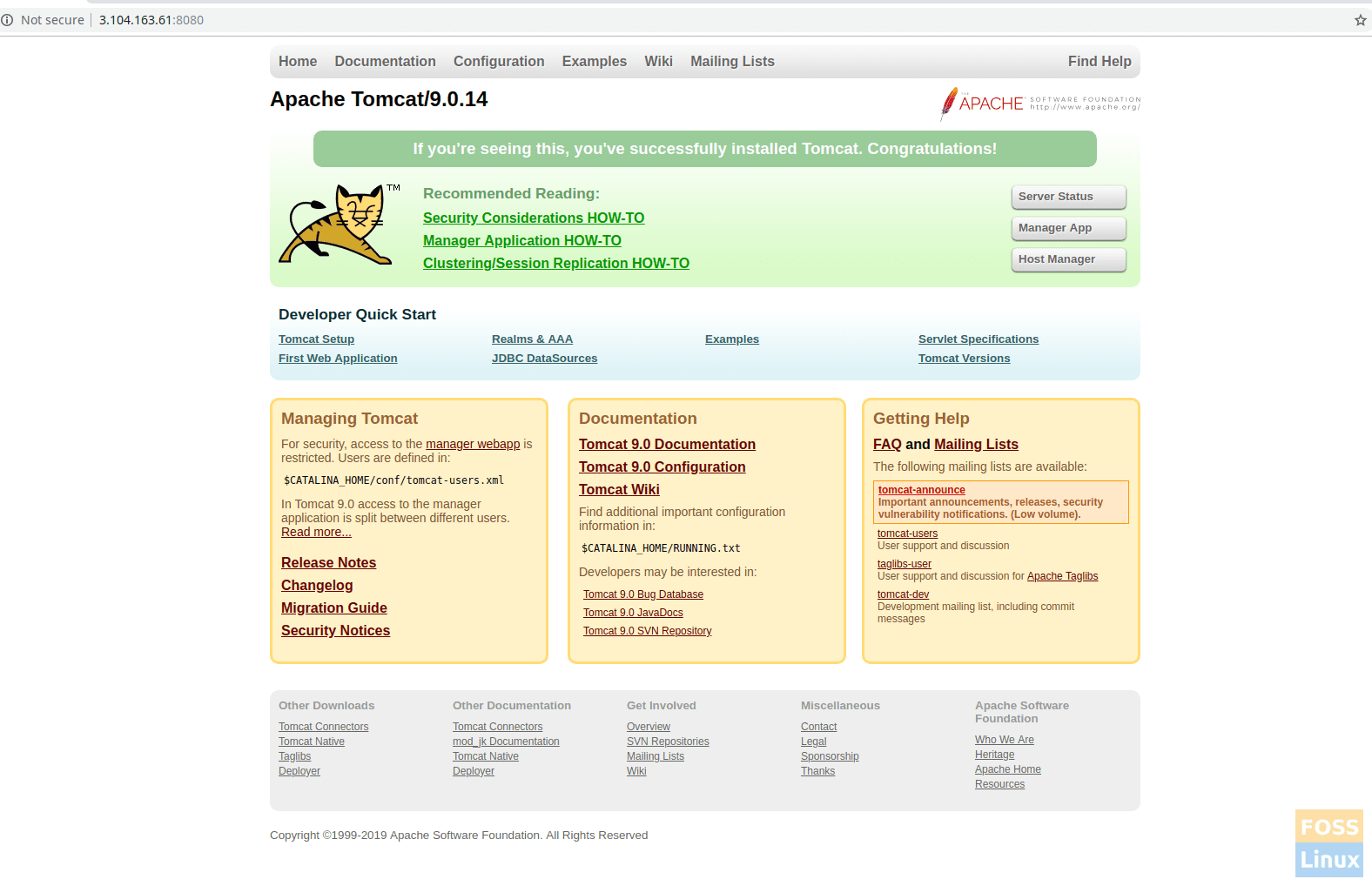Viewport: 1372px width, 886px height.
Task: Open the Tomcat Versions link
Action: point(964,359)
